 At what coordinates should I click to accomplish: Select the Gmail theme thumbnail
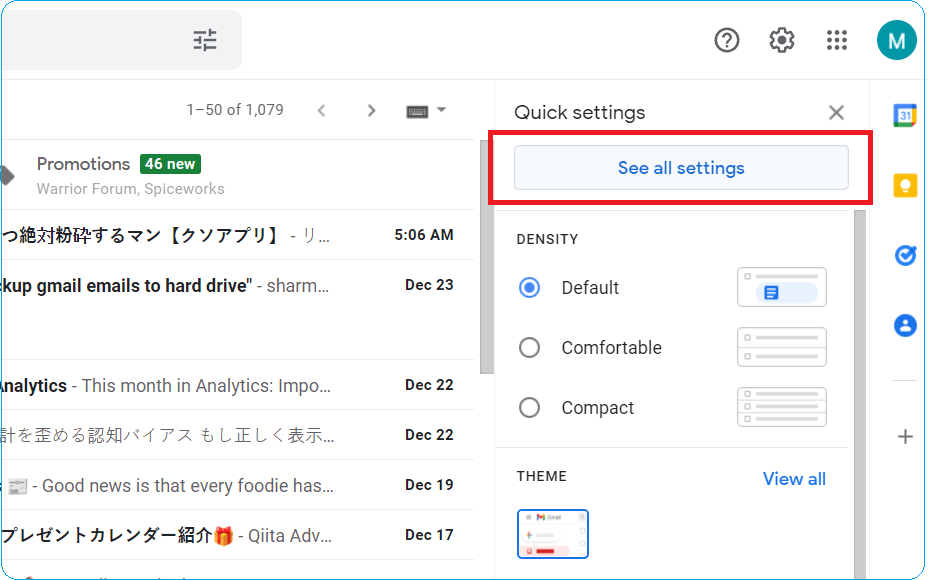(553, 533)
